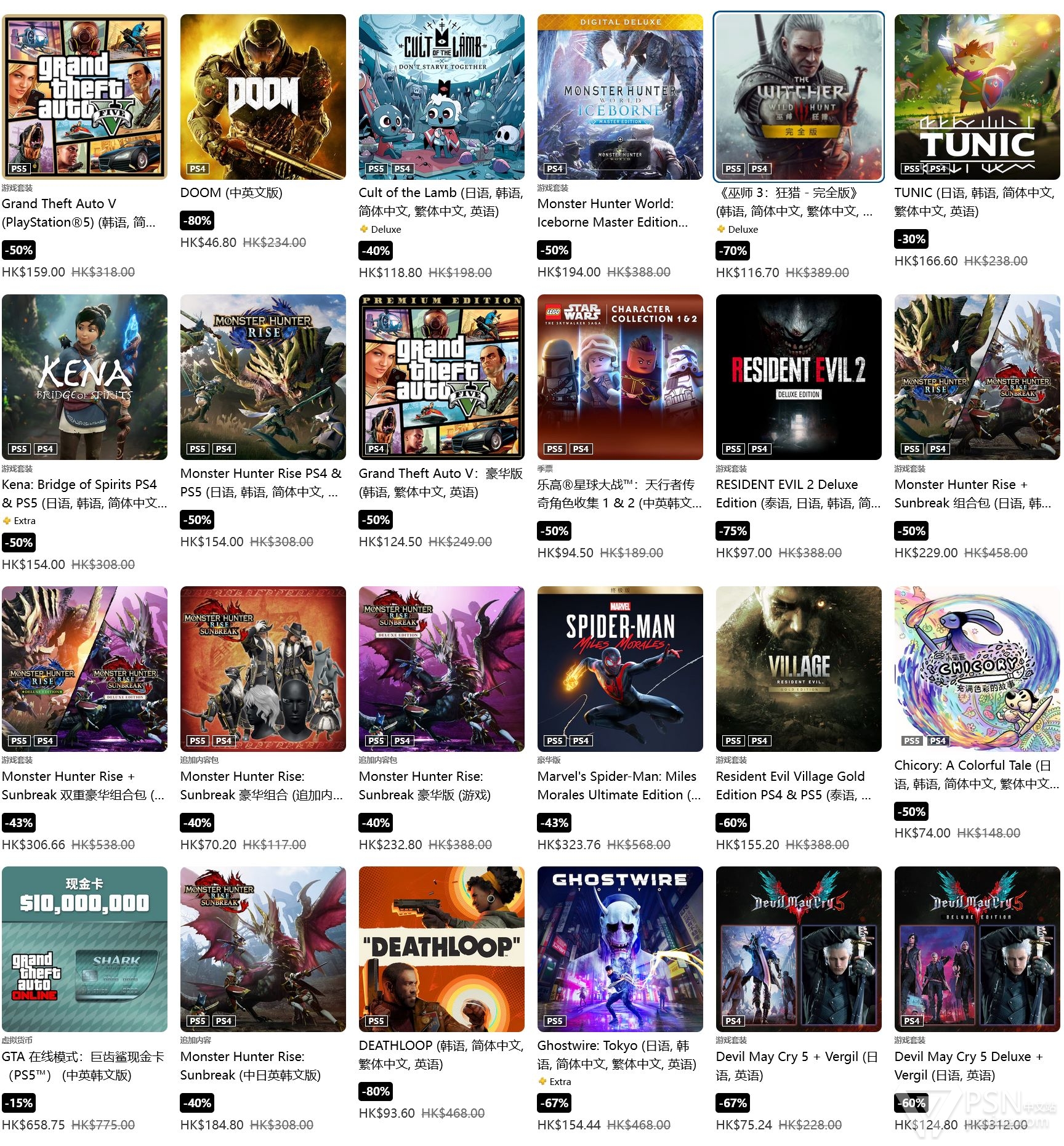Click the PS5 badge on the Deathloop cover
1064x1146 pixels.
[376, 1021]
